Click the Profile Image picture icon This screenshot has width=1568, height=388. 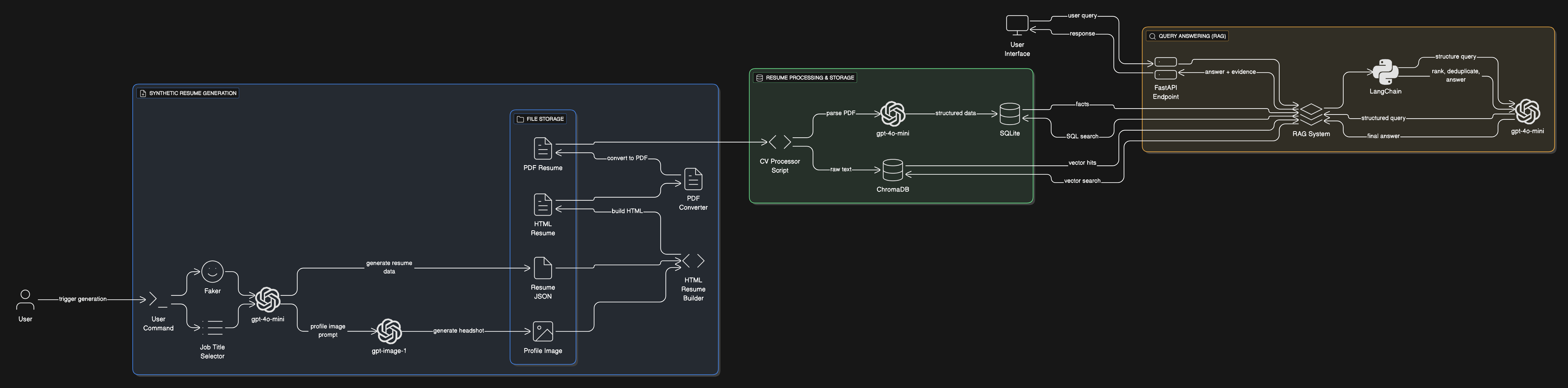click(542, 331)
